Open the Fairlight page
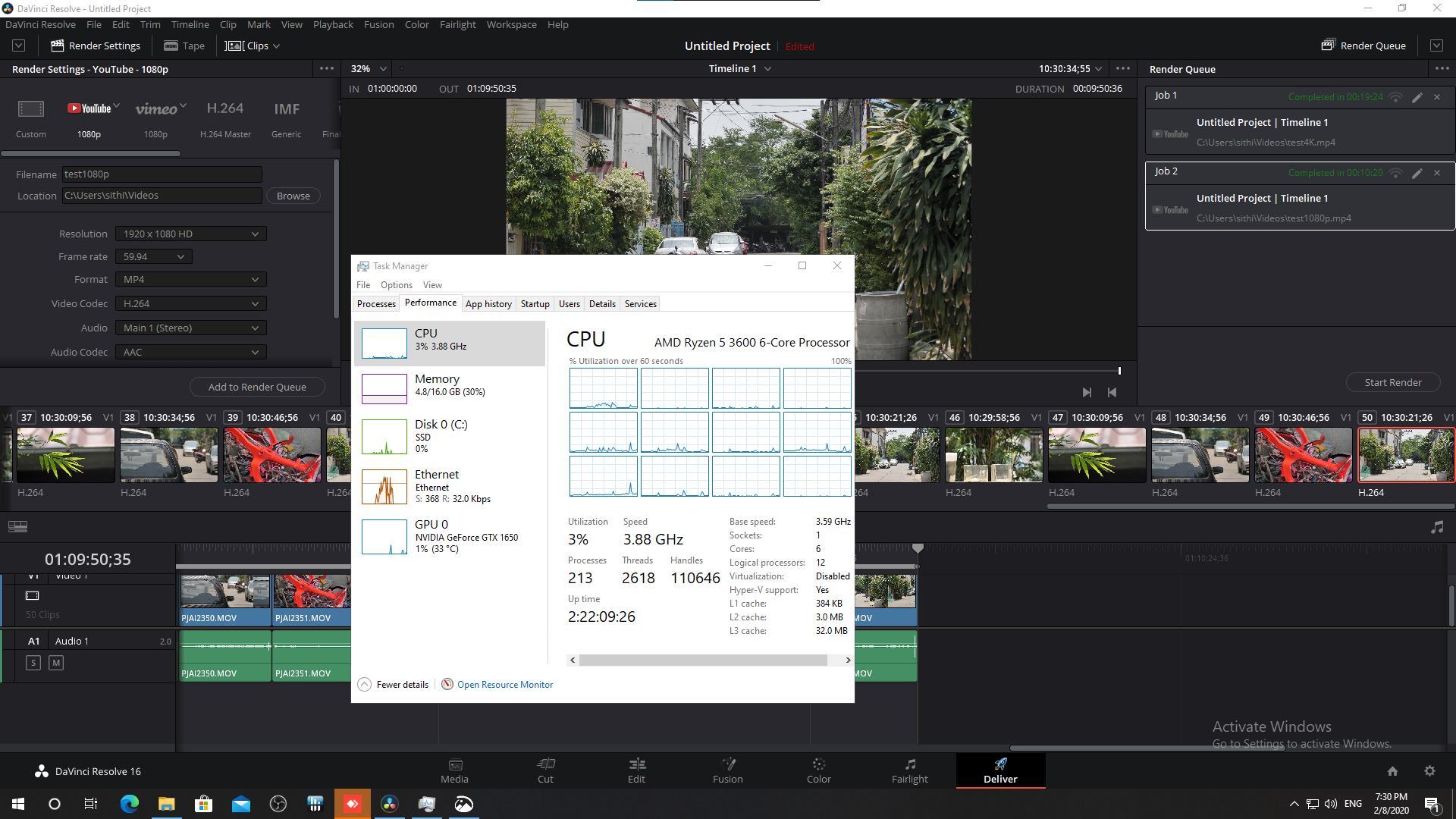This screenshot has width=1456, height=819. (x=909, y=770)
